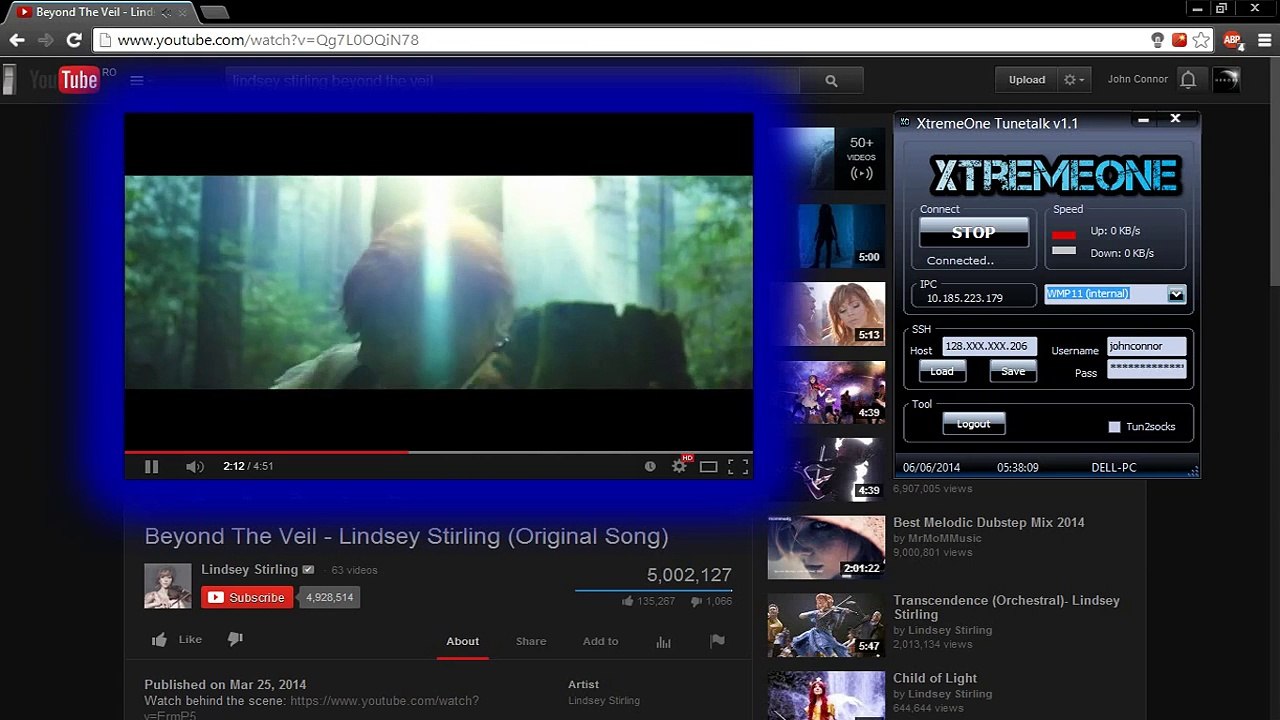Open the Chrome main menu
Image resolution: width=1280 pixels, height=720 pixels.
point(1264,40)
